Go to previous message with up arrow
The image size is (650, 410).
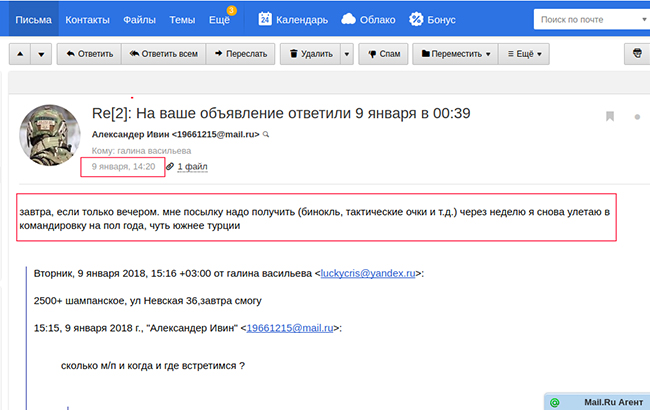coord(20,54)
